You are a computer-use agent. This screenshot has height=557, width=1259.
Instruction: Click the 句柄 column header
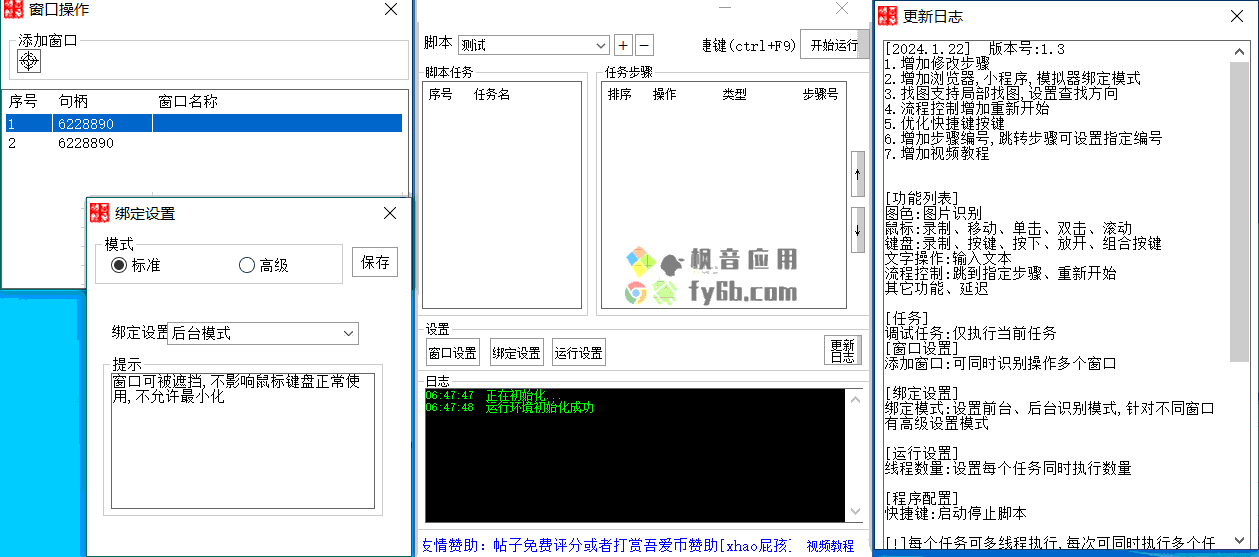click(x=74, y=101)
